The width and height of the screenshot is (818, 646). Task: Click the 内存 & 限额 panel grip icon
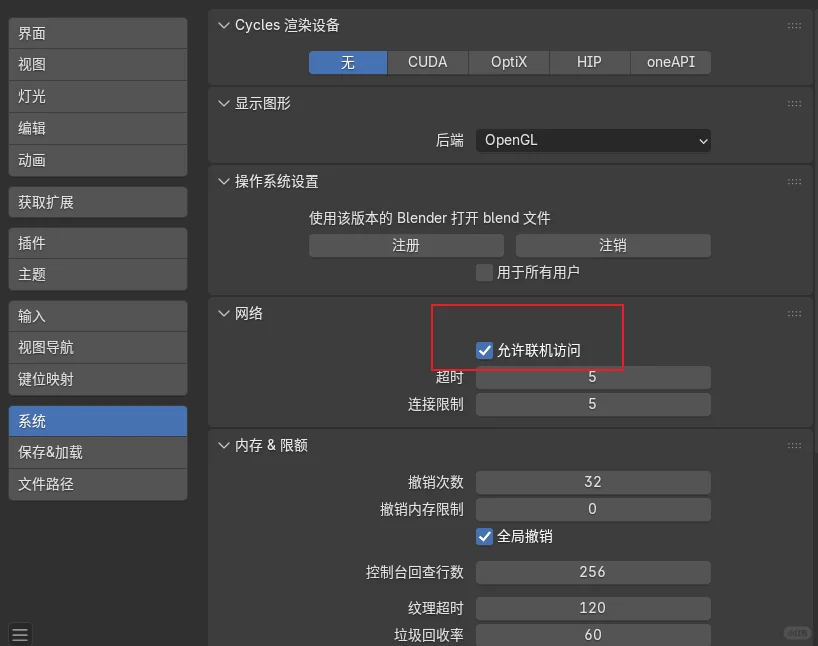pos(794,445)
